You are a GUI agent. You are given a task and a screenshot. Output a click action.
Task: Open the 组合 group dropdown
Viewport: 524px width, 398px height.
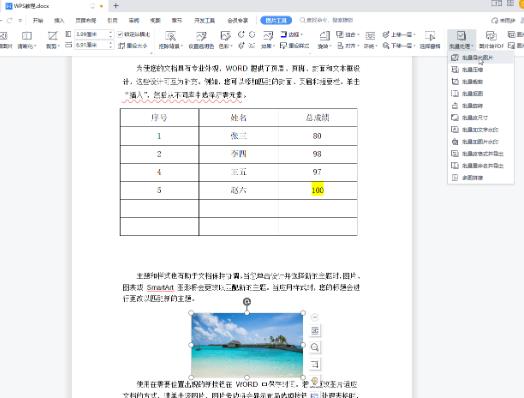[x=348, y=34]
